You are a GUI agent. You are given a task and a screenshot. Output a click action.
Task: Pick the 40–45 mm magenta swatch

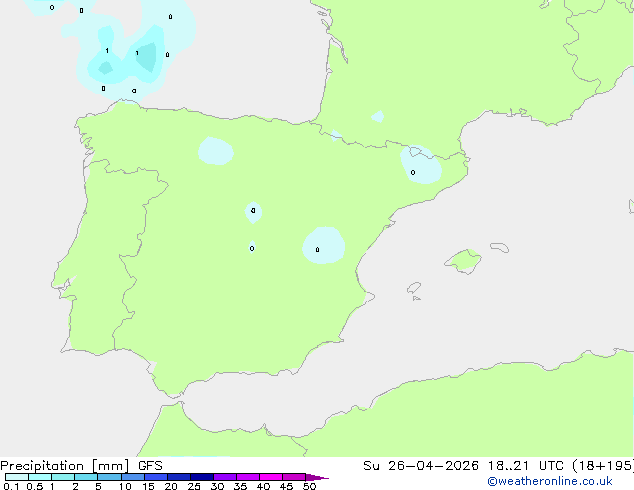tap(271, 477)
